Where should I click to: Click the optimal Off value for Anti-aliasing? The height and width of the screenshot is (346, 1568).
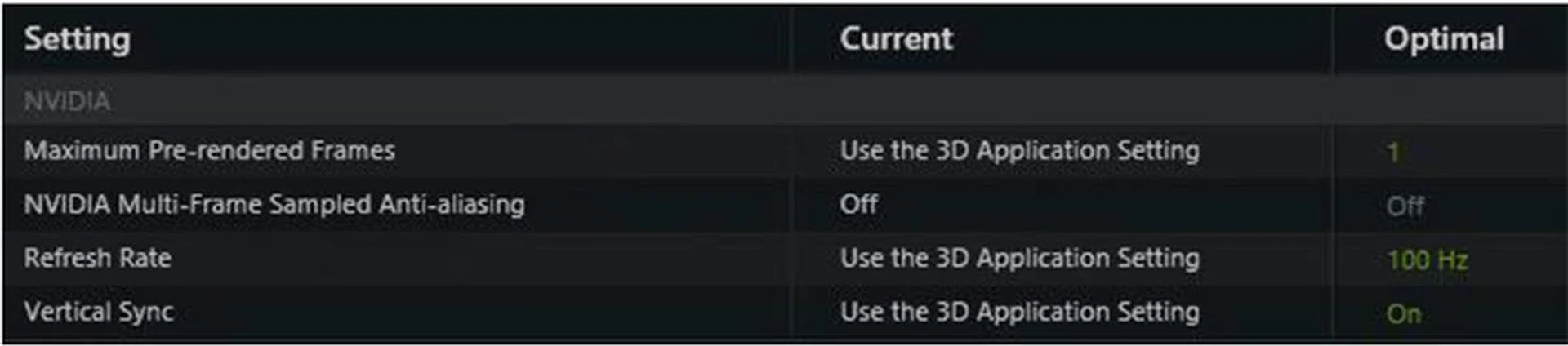click(1405, 206)
